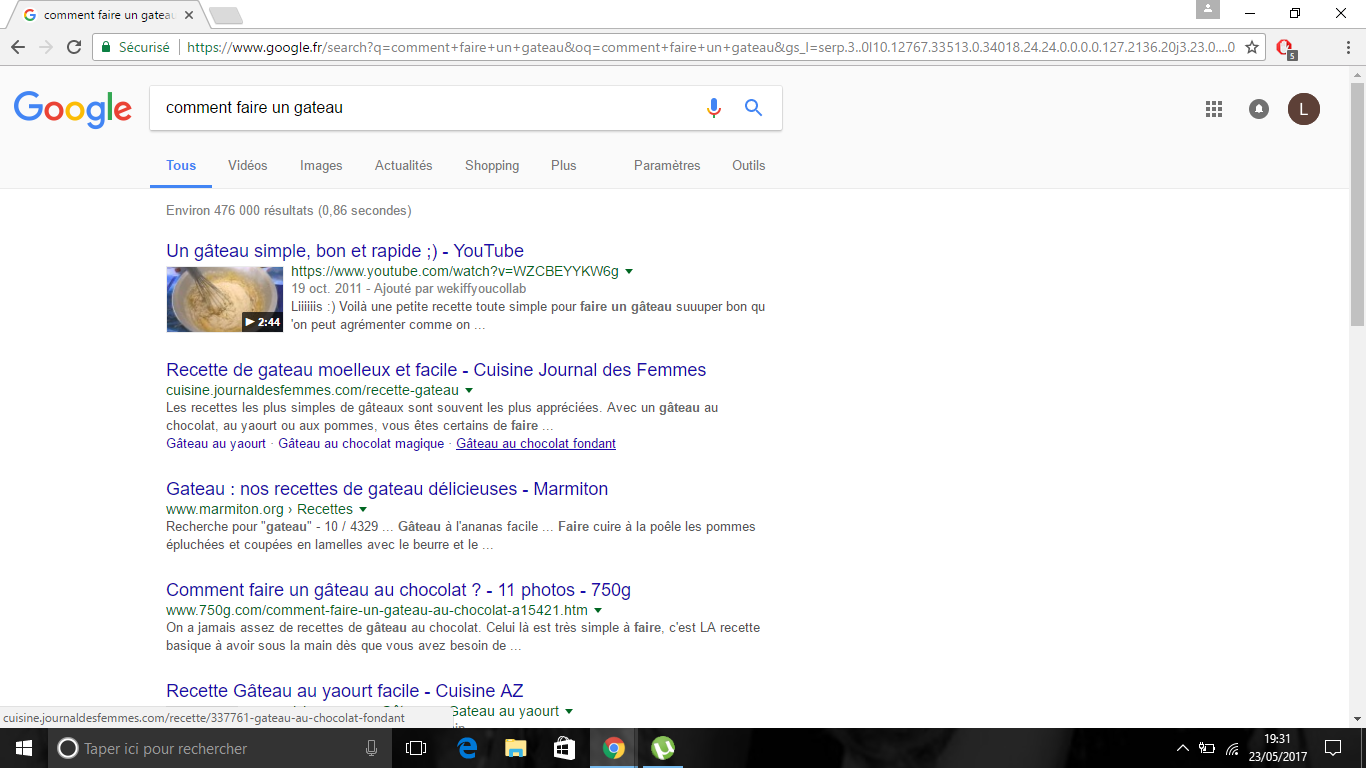1366x768 pixels.
Task: Open the Chrome three-dot menu
Action: point(1349,47)
